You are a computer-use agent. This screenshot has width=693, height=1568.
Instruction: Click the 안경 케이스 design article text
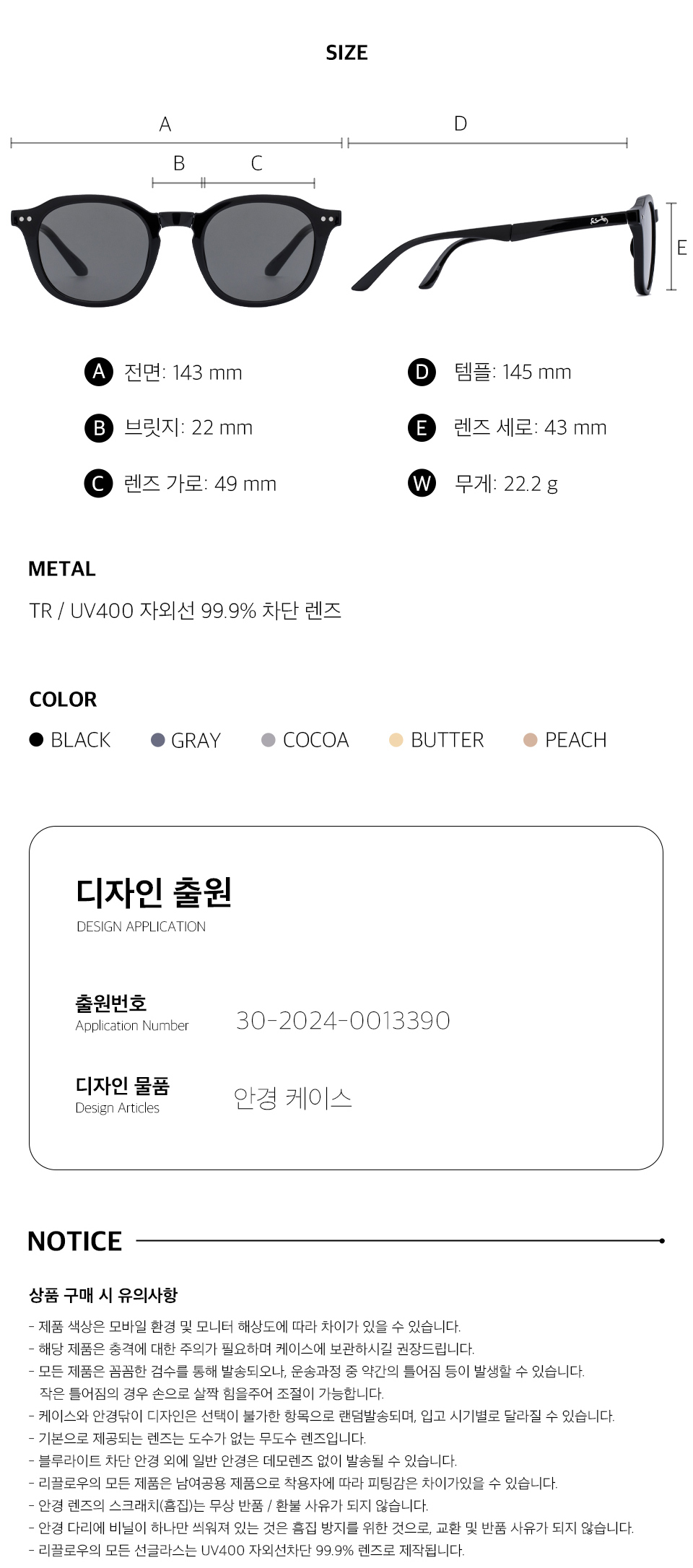[293, 1098]
